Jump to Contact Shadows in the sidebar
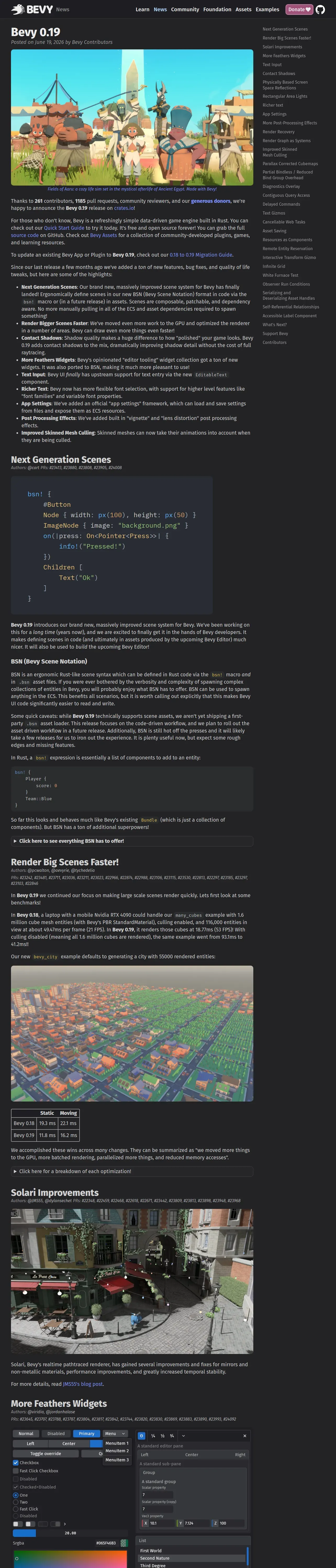Image resolution: width=336 pixels, height=1568 pixels. point(279,74)
